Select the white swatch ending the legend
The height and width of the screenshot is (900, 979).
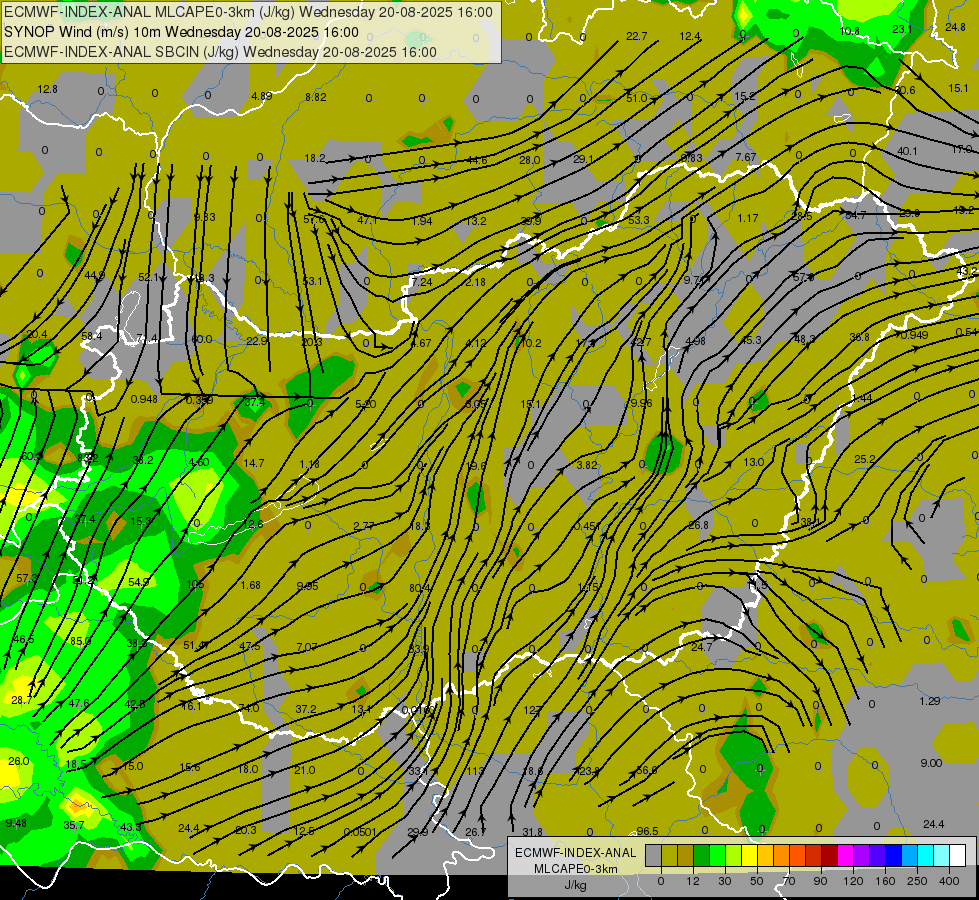click(958, 855)
